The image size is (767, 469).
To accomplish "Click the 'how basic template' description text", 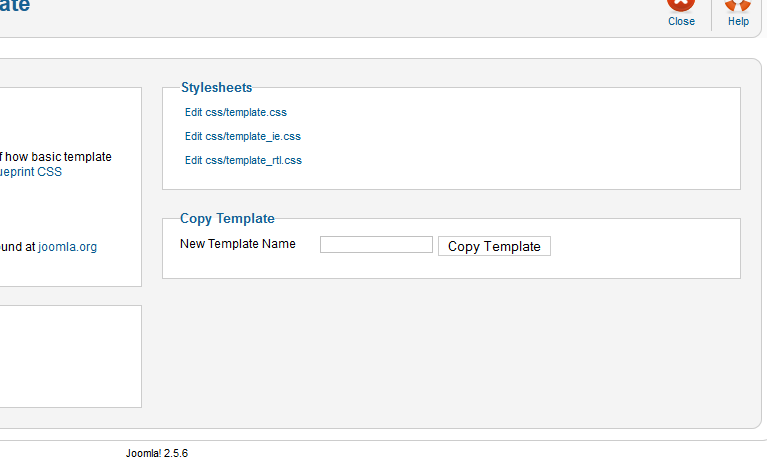I will click(58, 157).
